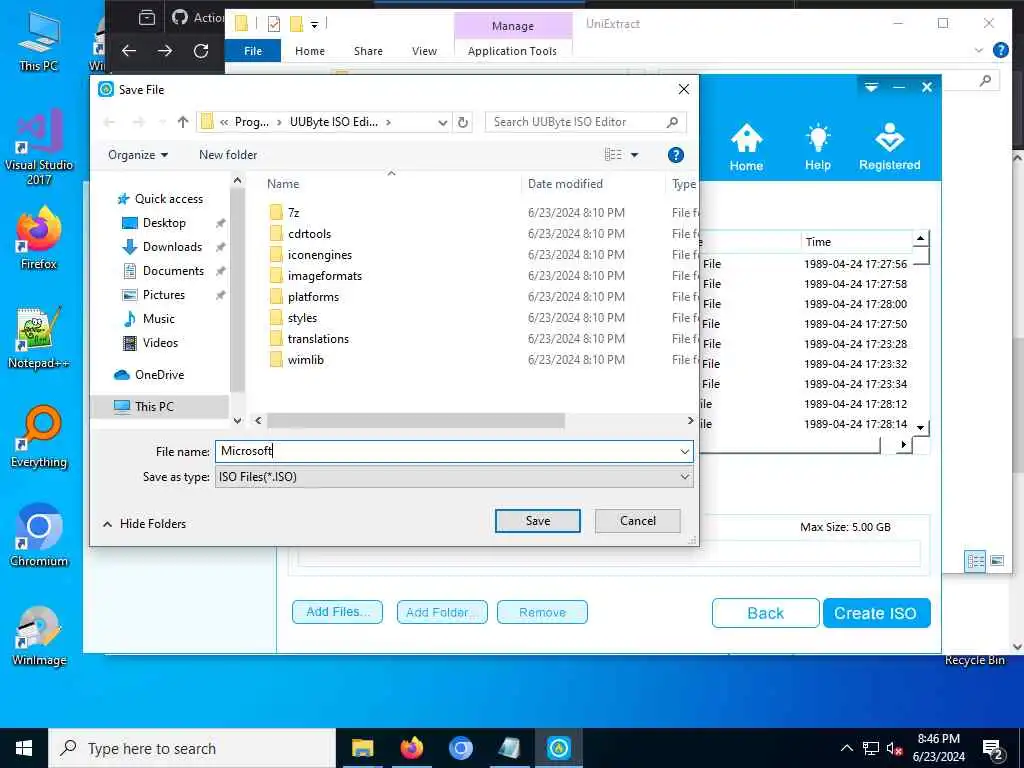This screenshot has height=768, width=1024.
Task: Click the help question mark in Save File dialog
Action: (x=676, y=155)
